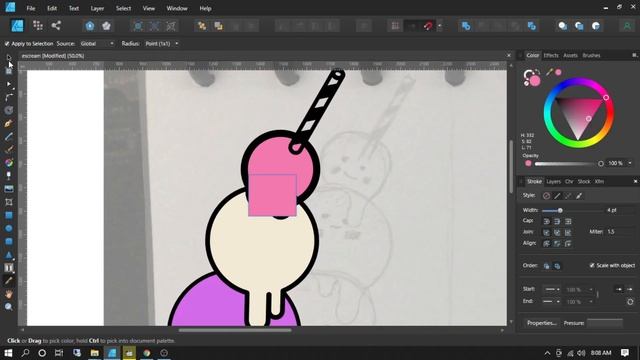Click the horizontal canvas scrollbar
The height and width of the screenshot is (360, 640).
235,330
